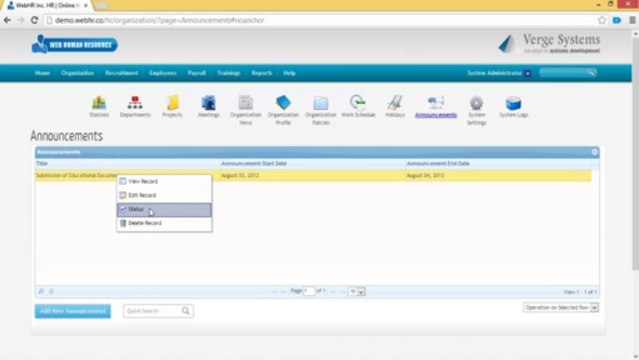Click the browser reload button
Viewport: 639px width, 360px height.
35,20
